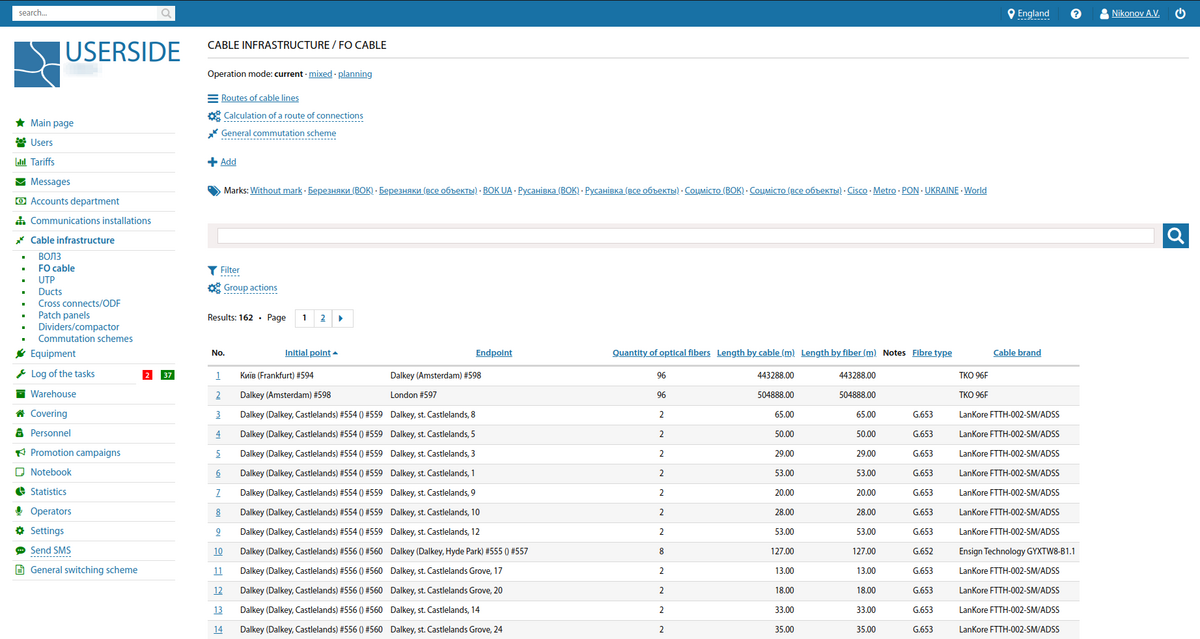Click the USERSIDE logo
Image resolution: width=1200 pixels, height=639 pixels.
click(97, 64)
